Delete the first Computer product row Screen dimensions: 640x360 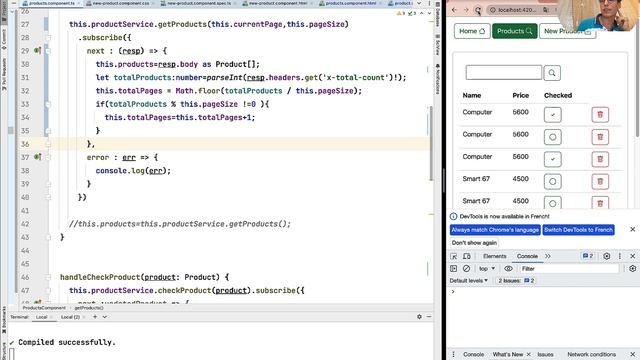600,115
